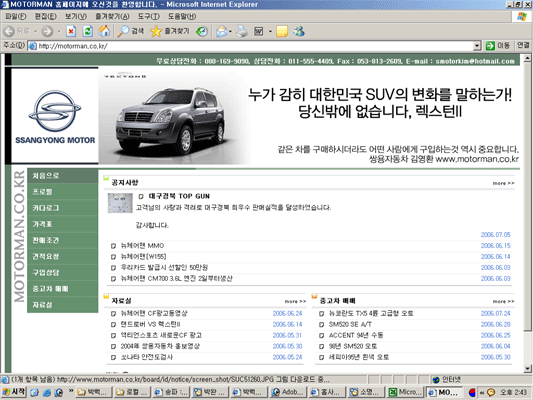
Task: Click the Back navigation arrow icon
Action: [9, 31]
